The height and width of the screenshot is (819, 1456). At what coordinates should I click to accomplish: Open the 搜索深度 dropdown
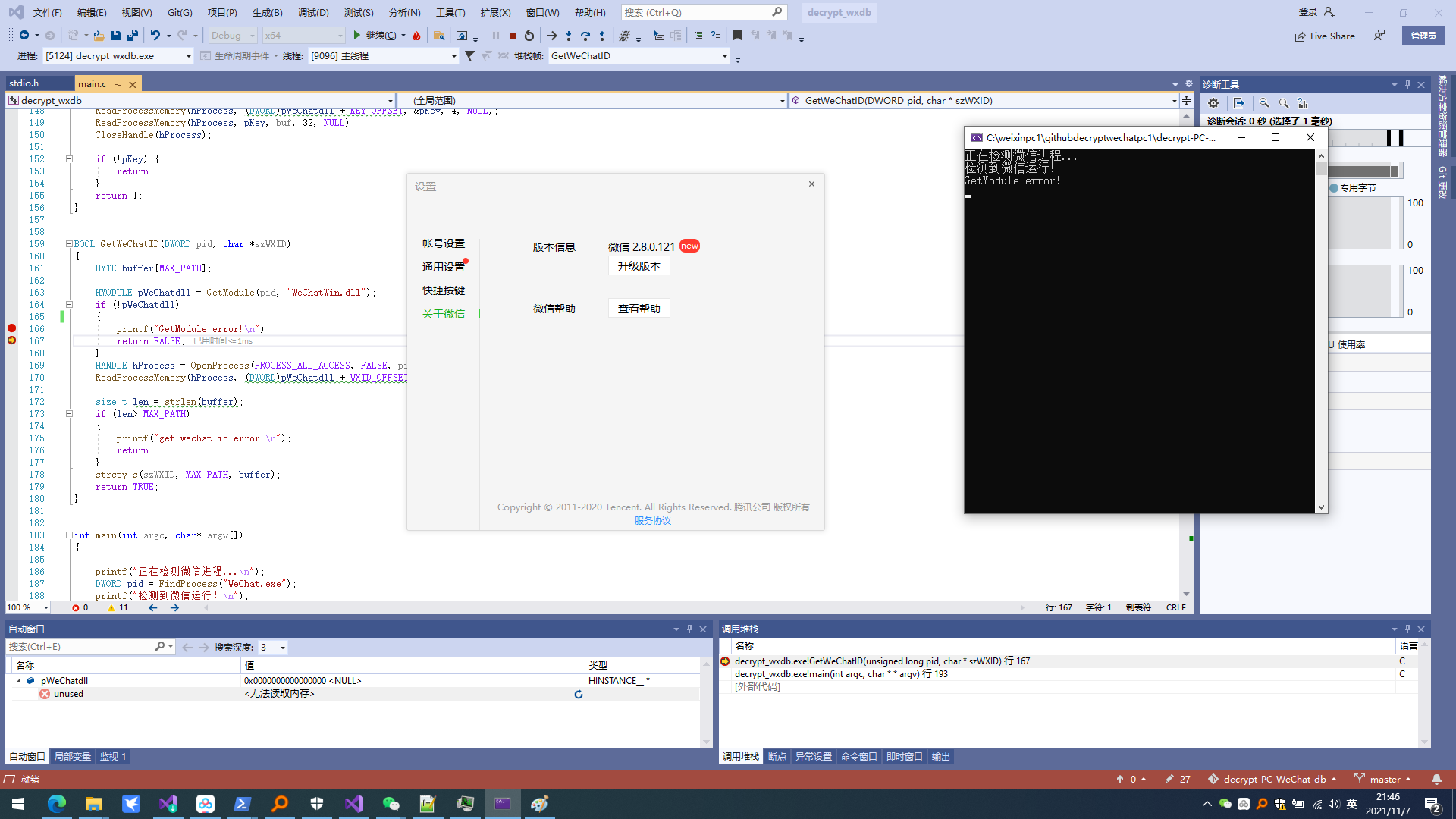[273, 648]
